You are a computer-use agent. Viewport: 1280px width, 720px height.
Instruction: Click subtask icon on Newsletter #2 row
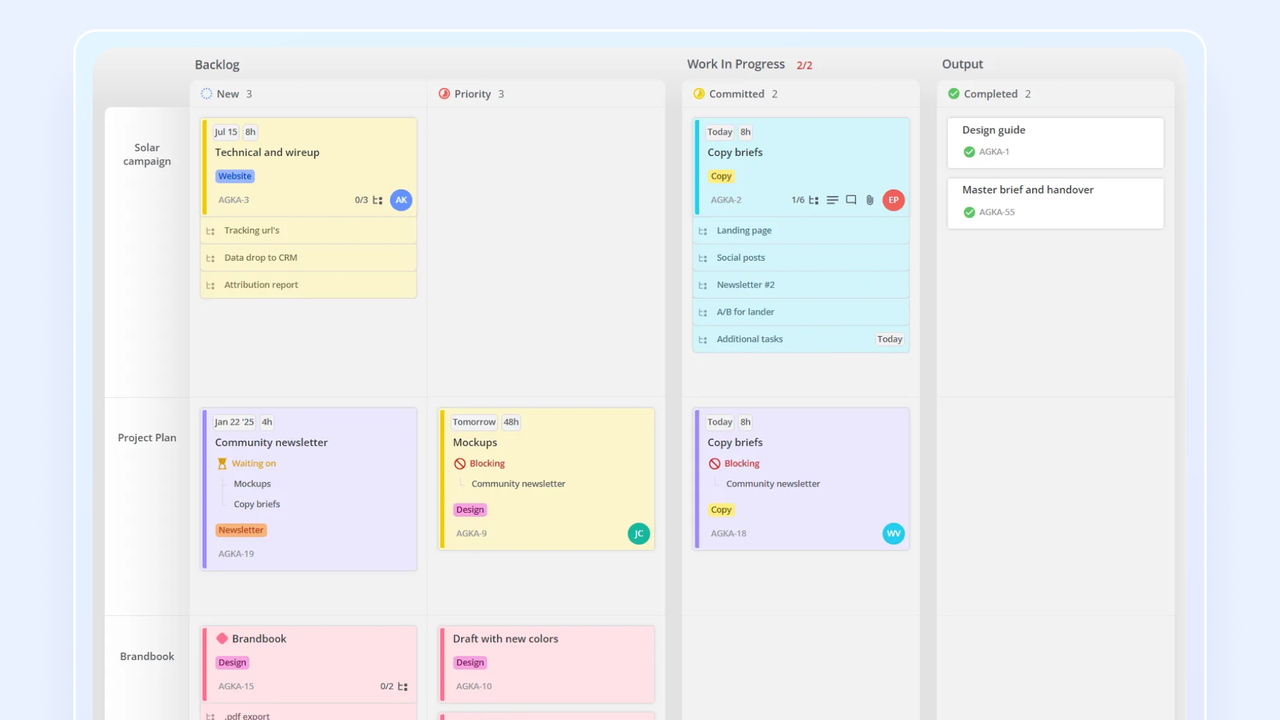click(703, 285)
